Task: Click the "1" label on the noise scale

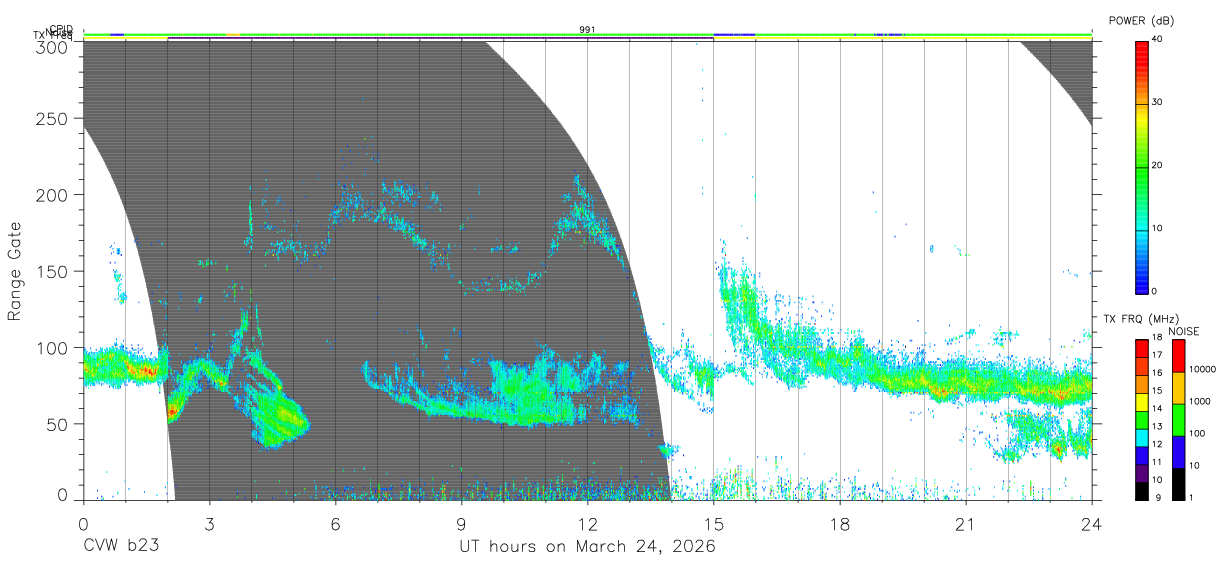Action: [1192, 497]
